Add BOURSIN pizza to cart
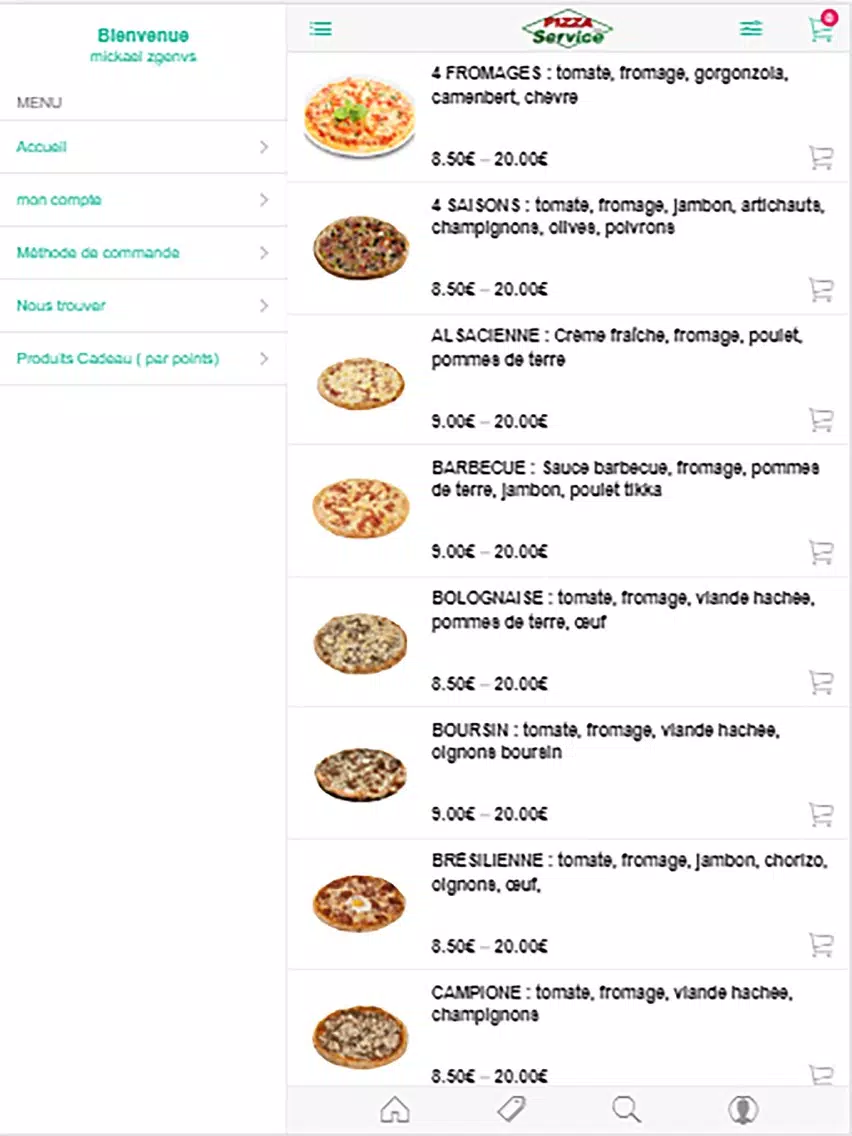 821,814
